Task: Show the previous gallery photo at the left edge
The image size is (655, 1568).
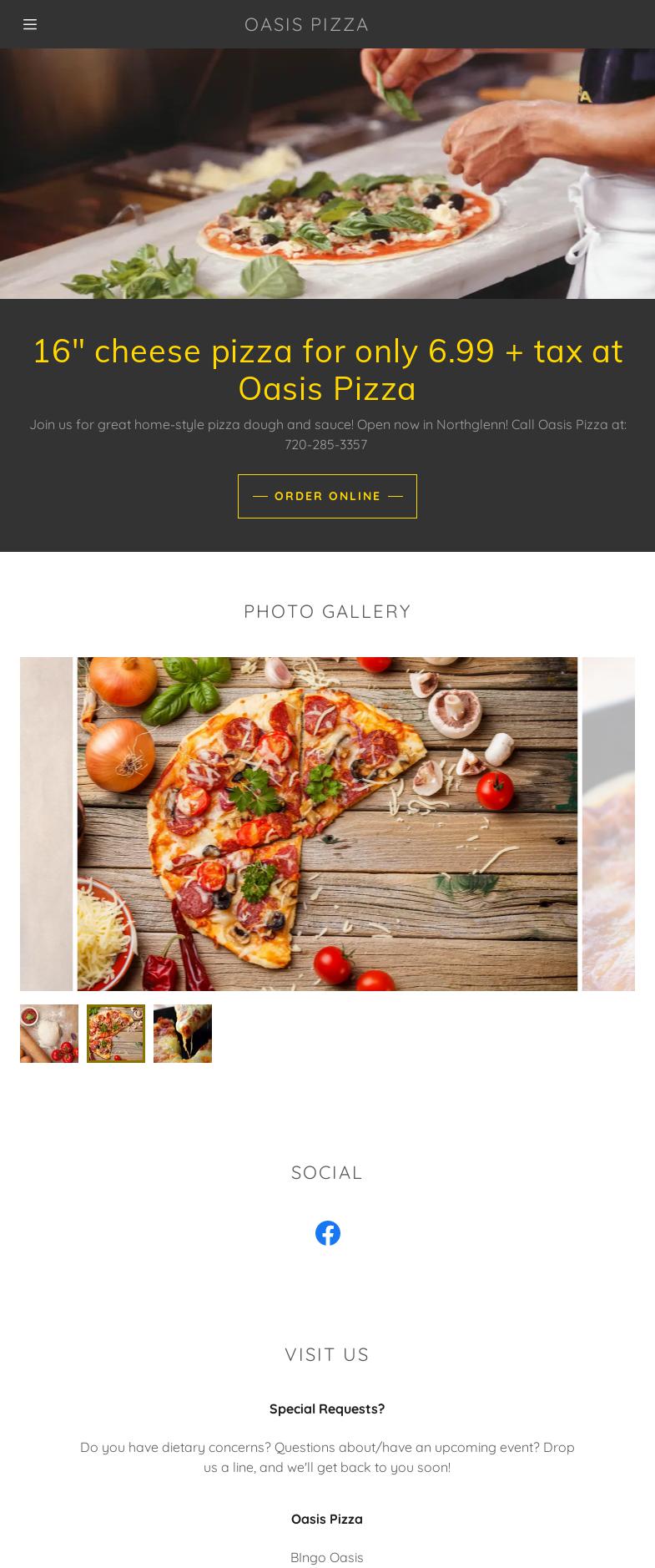Action: 47,824
